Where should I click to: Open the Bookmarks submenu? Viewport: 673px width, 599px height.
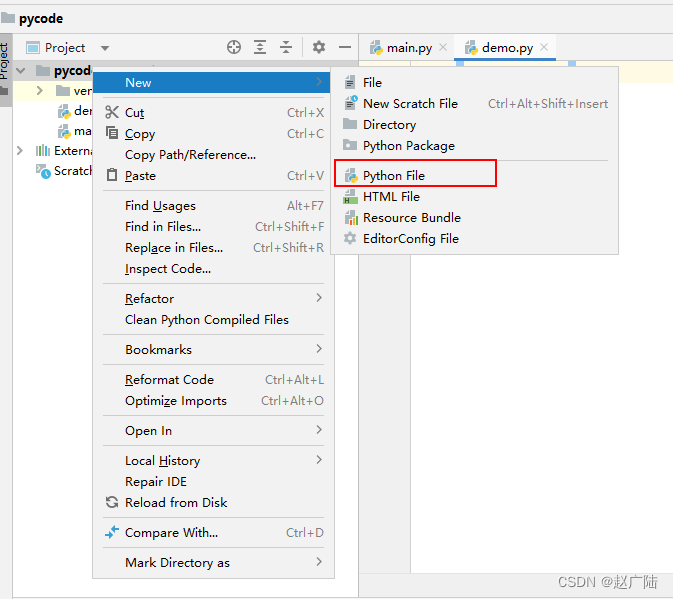[213, 349]
